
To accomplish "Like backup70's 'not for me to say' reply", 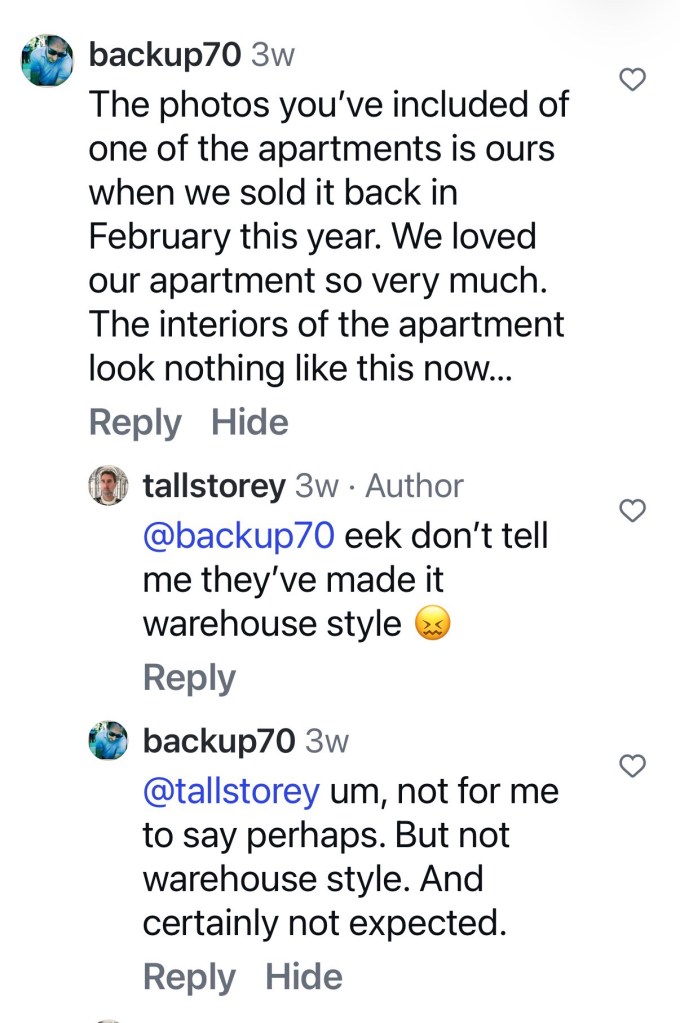I will click(x=632, y=765).
